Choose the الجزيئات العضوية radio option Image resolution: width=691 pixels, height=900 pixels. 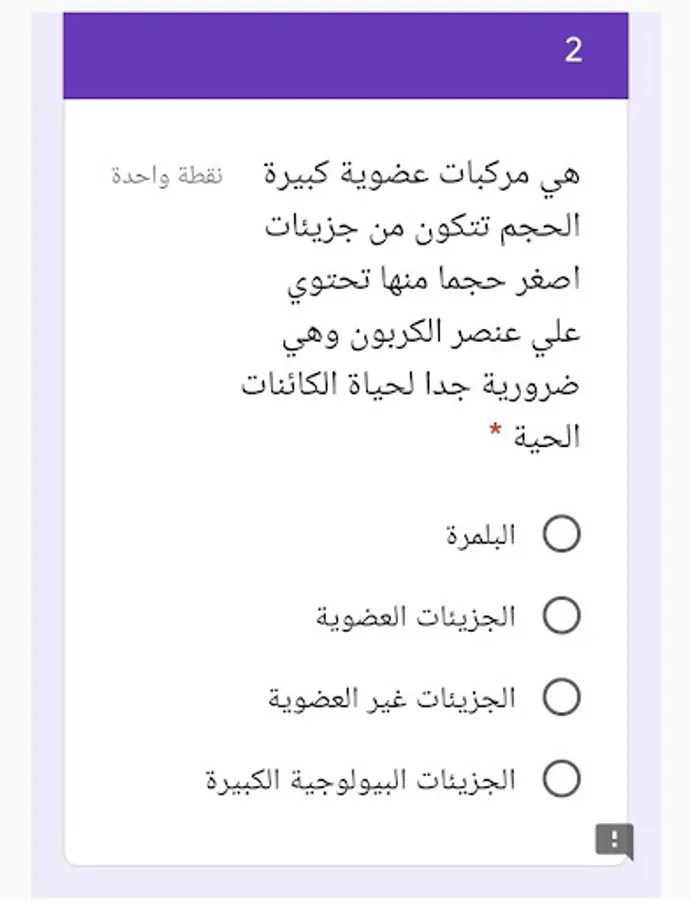click(x=561, y=616)
